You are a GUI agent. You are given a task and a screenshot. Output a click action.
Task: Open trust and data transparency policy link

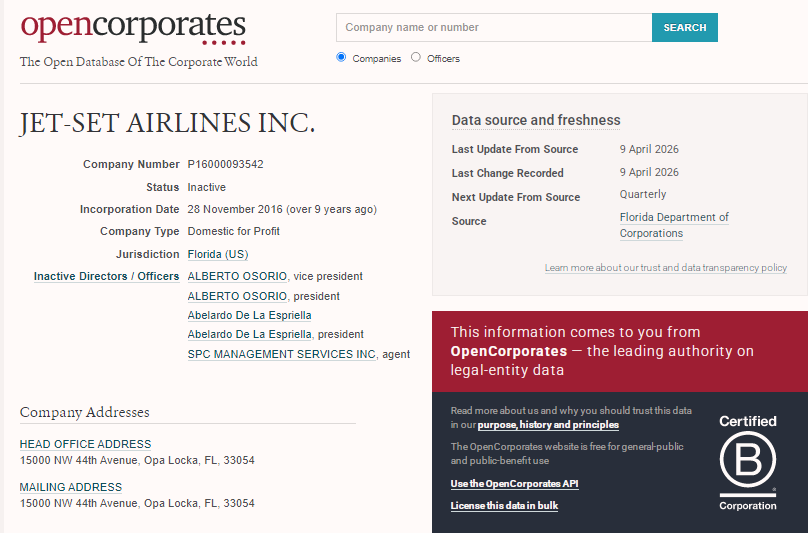[x=666, y=268]
